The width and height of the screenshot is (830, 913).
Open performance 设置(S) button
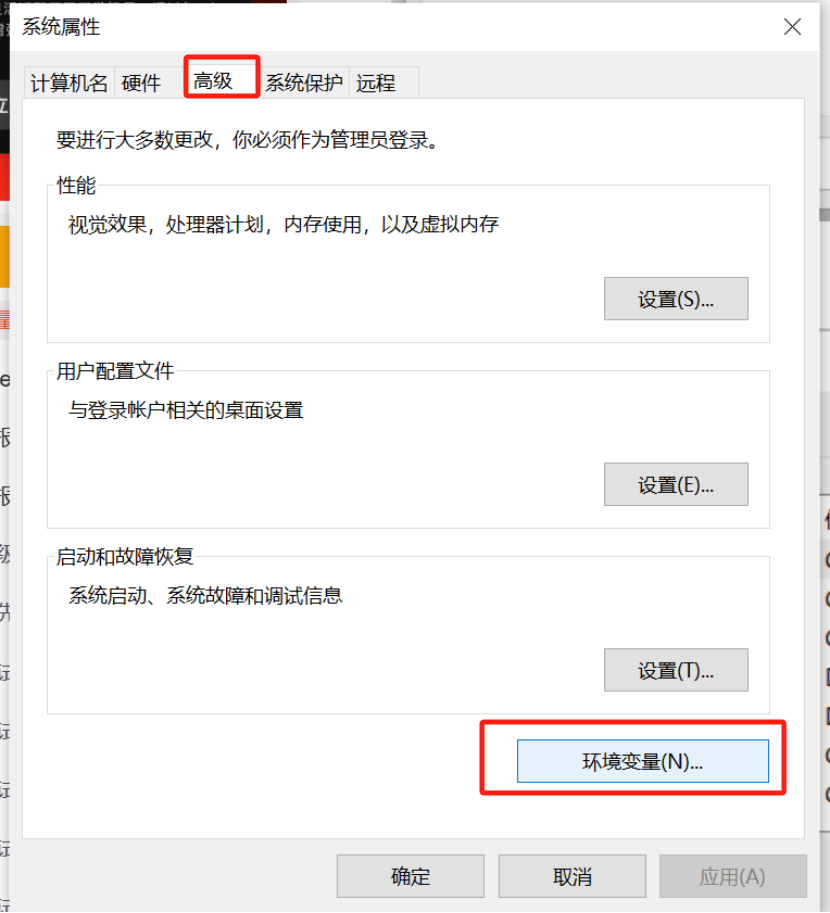[x=676, y=299]
